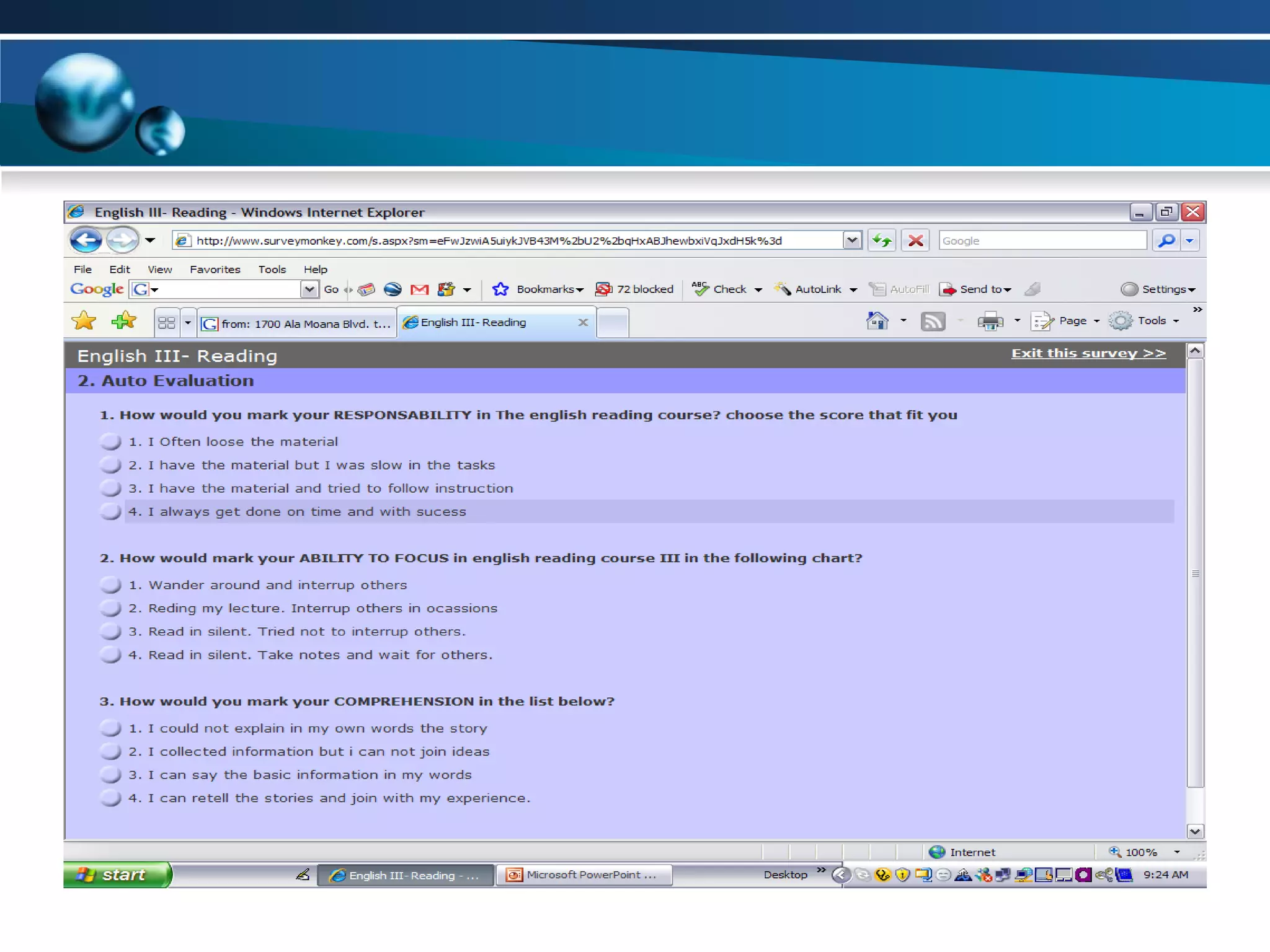Click the Home page icon
The width and height of the screenshot is (1270, 952).
coord(877,321)
